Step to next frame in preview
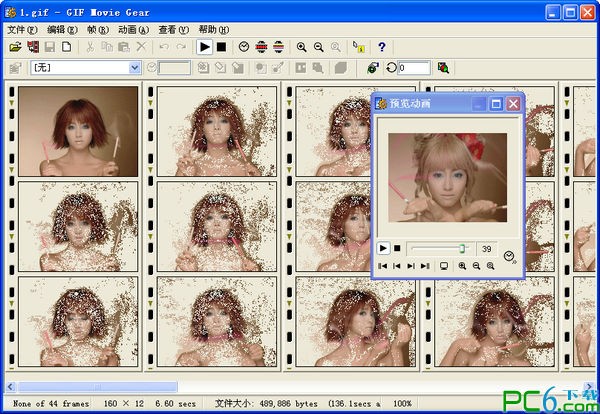 coord(411,266)
